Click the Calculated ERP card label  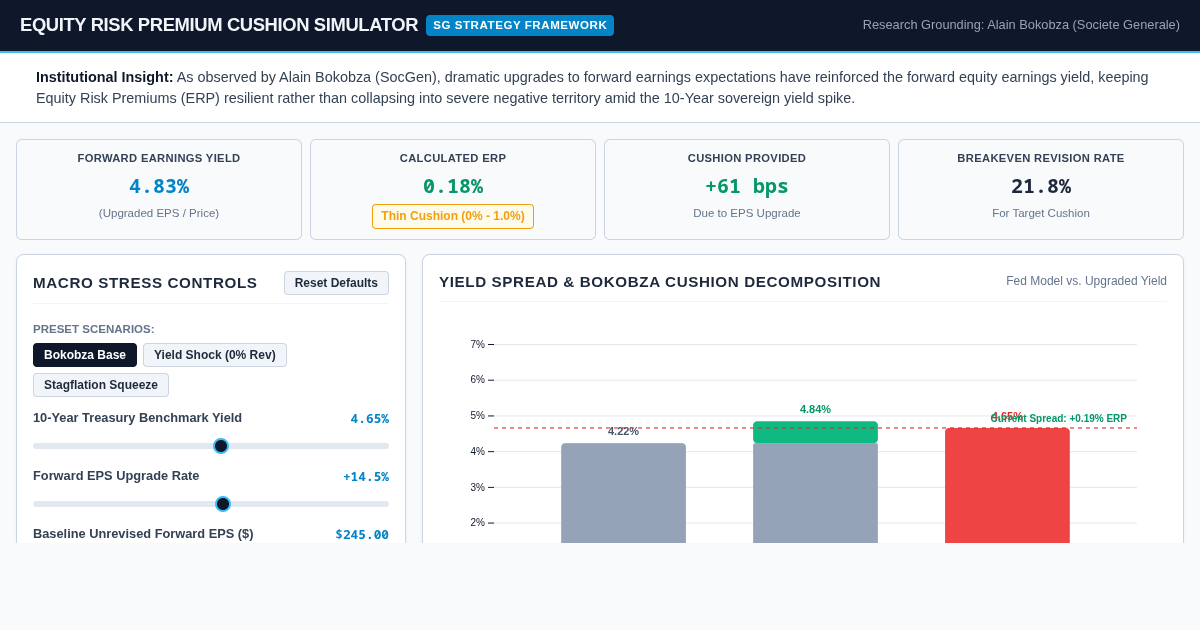click(453, 158)
